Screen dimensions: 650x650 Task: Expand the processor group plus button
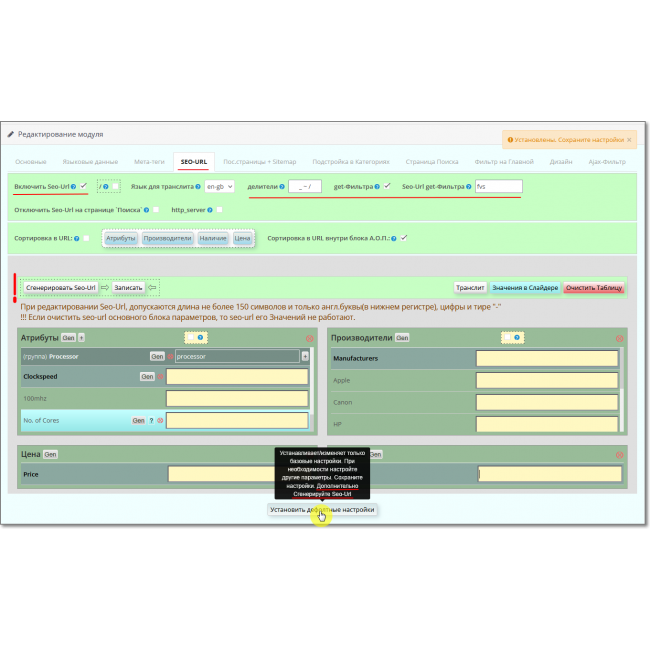tap(305, 356)
